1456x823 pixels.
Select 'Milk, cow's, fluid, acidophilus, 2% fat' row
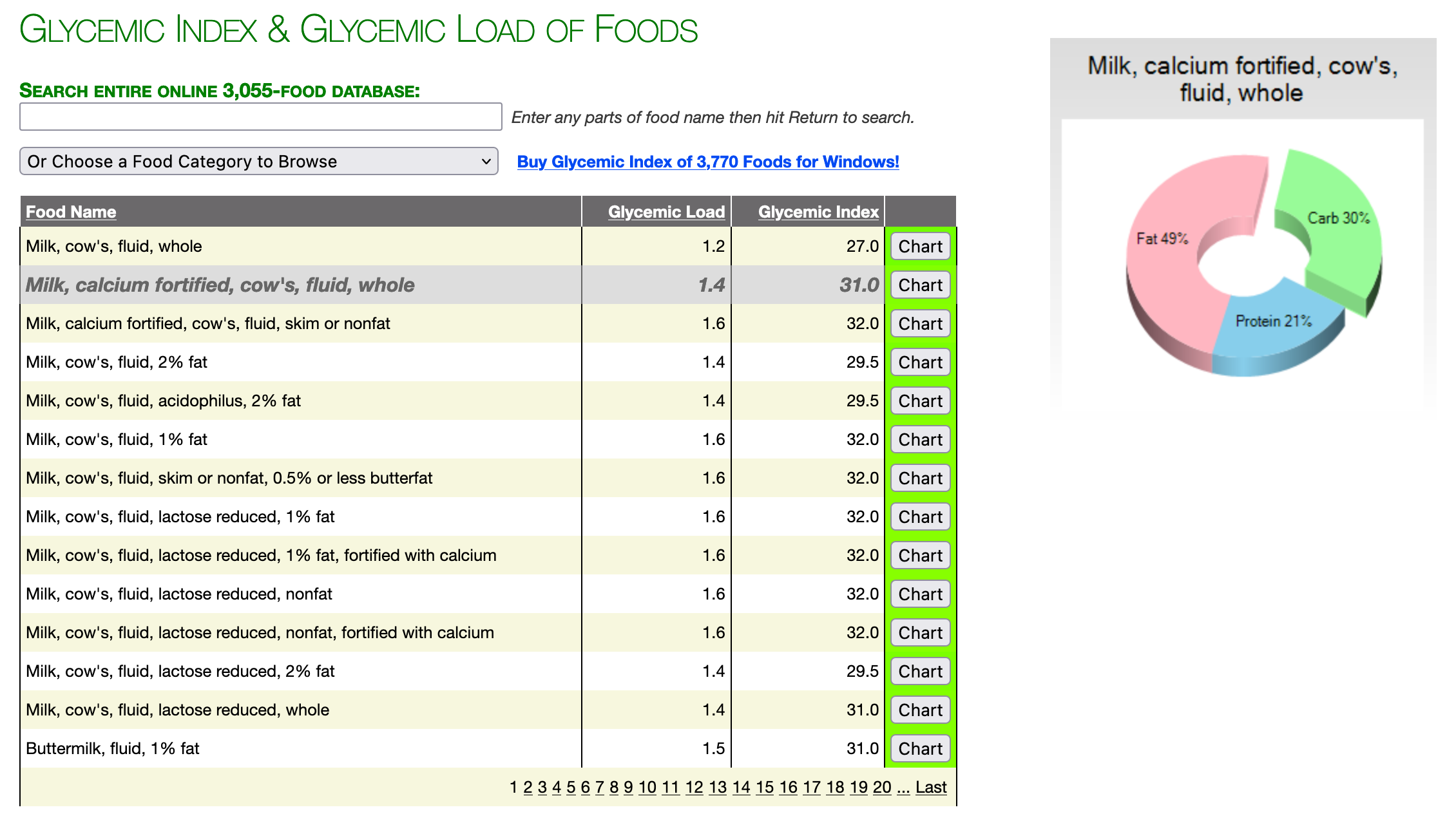click(x=453, y=401)
